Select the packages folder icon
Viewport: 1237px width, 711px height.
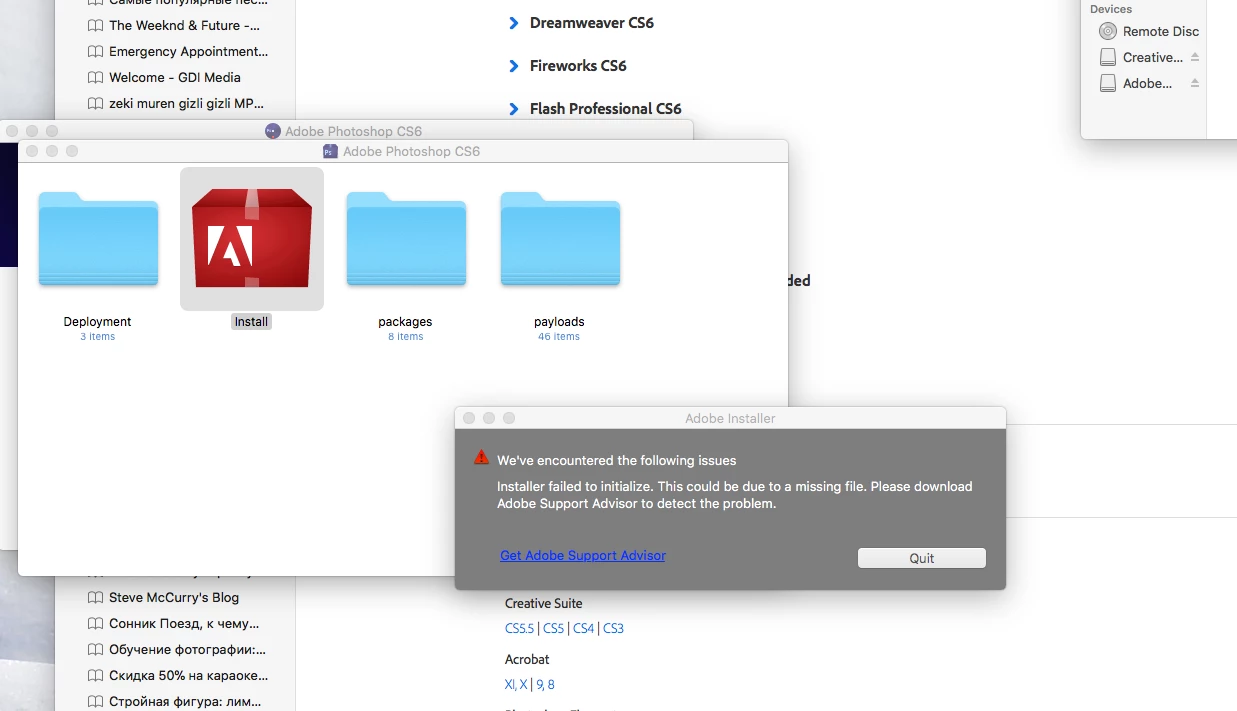click(406, 239)
